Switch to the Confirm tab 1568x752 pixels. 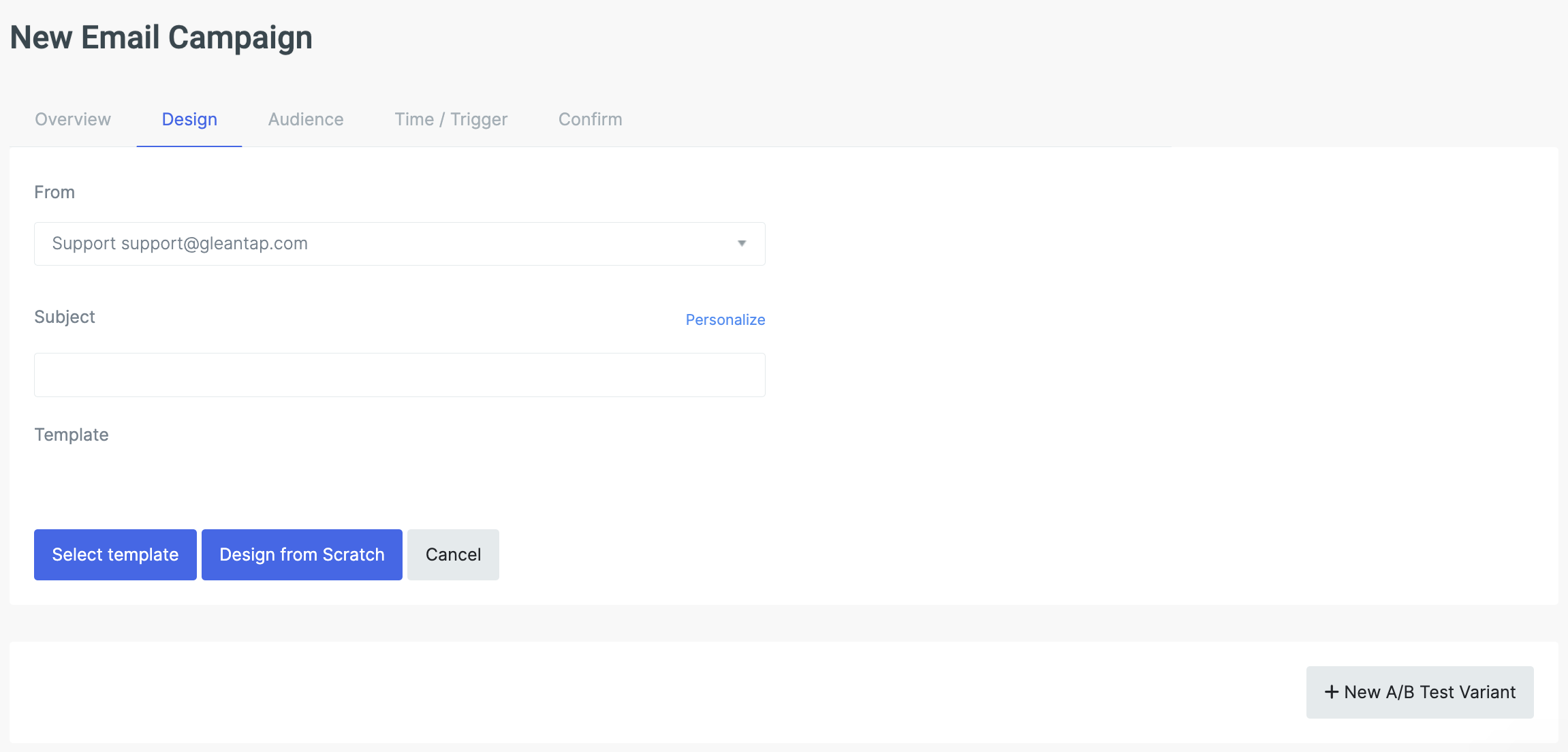pyautogui.click(x=590, y=119)
